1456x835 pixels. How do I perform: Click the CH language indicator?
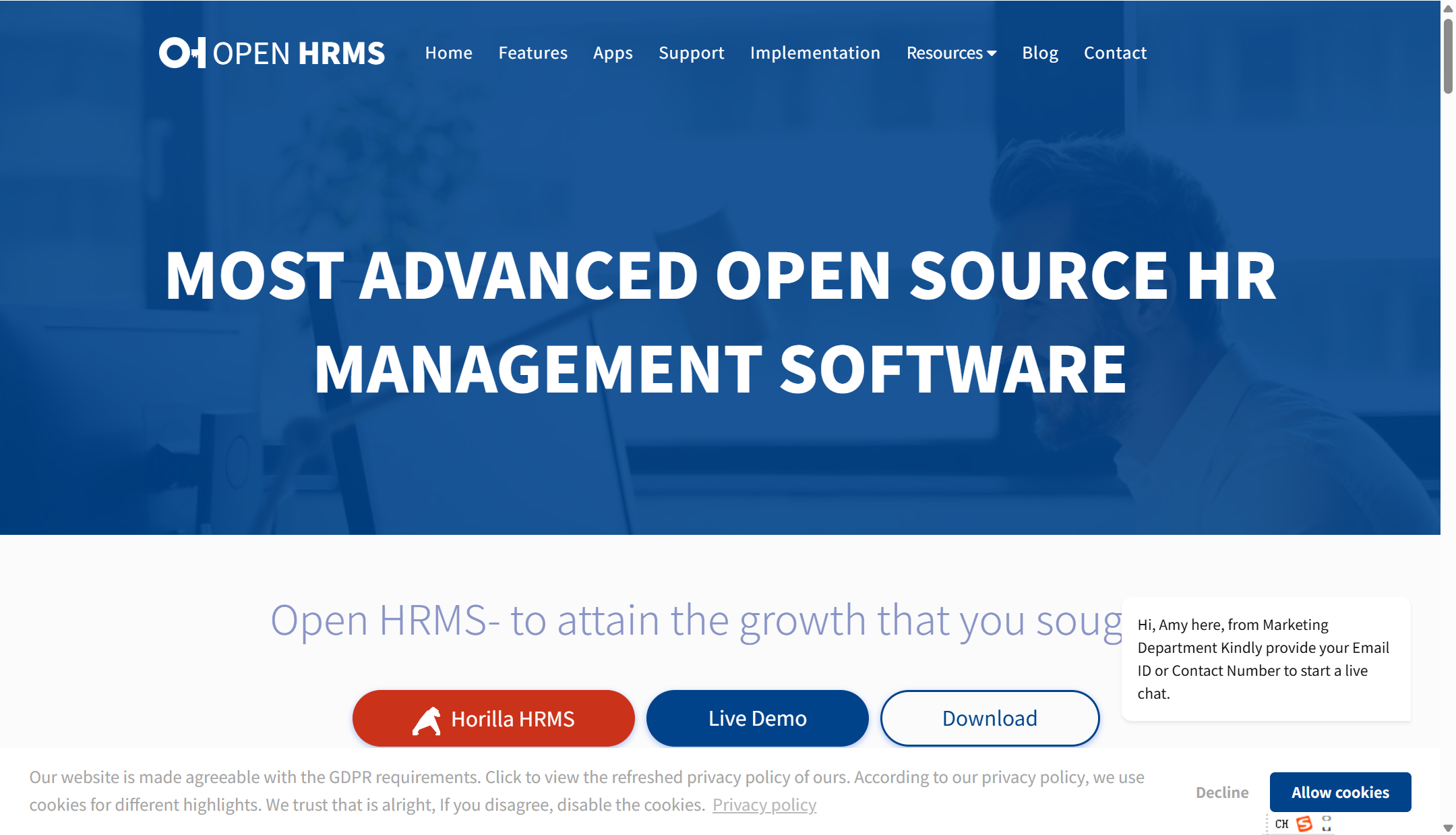1281,824
